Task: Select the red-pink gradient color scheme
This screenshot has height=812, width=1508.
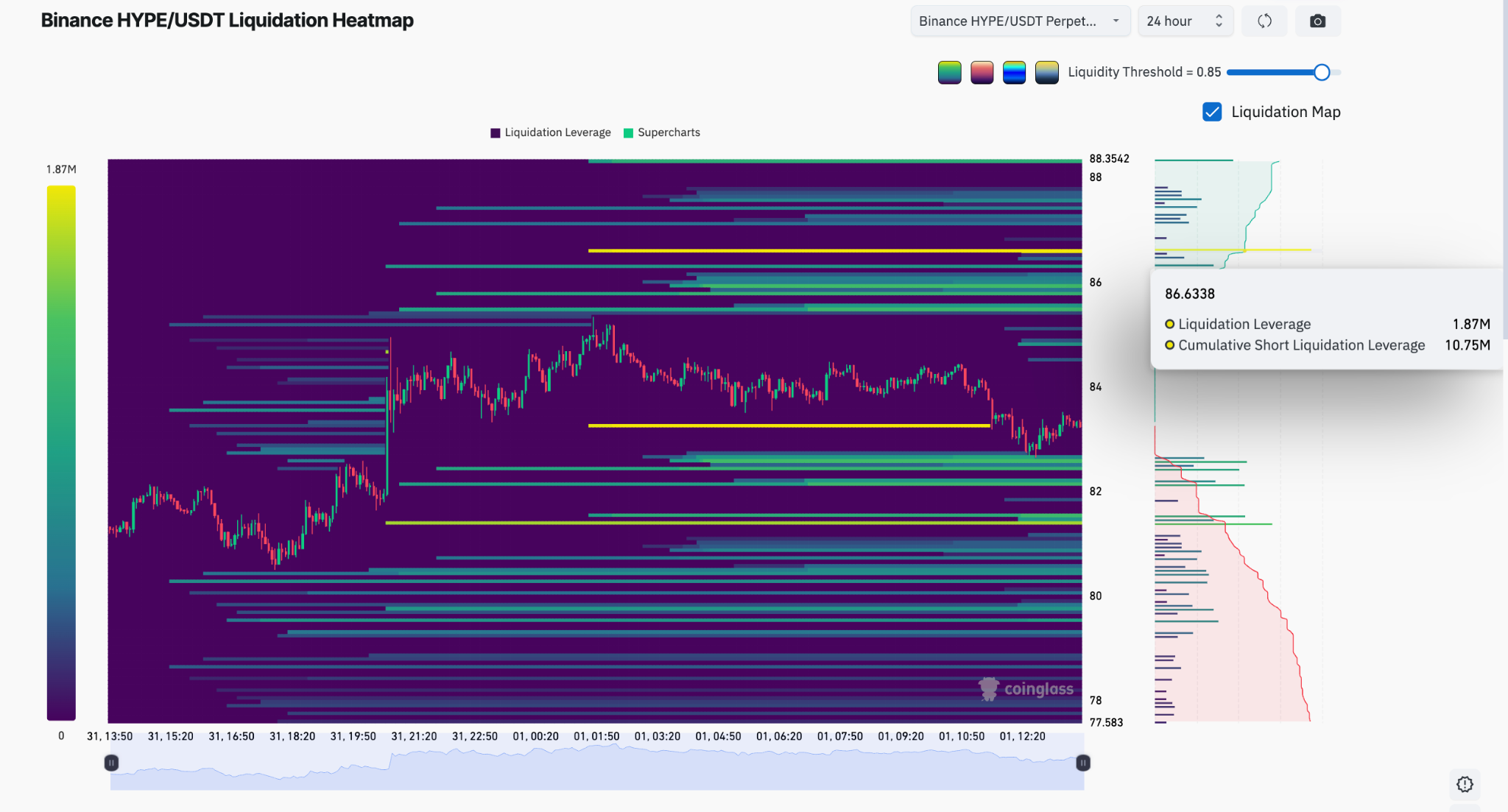Action: click(982, 72)
